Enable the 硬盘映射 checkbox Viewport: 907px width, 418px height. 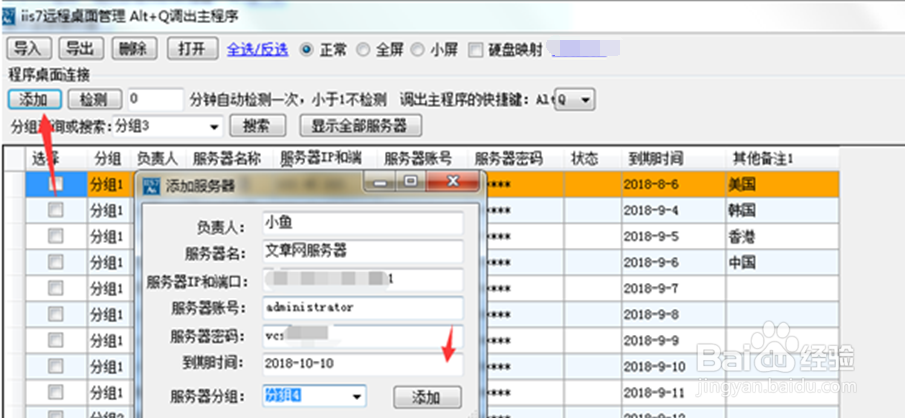475,50
